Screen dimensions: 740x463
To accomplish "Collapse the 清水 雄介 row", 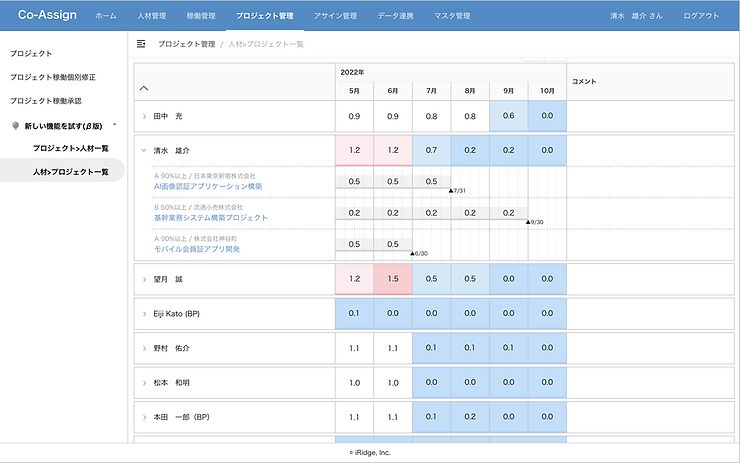I will click(x=144, y=151).
